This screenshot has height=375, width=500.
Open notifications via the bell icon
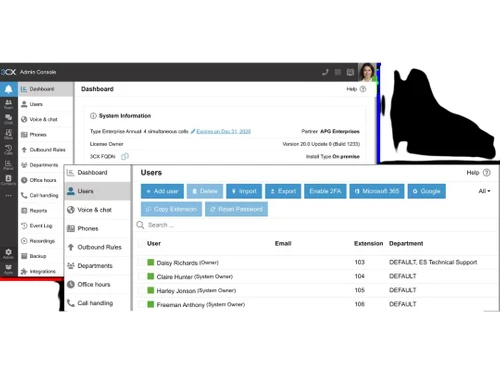point(9,89)
